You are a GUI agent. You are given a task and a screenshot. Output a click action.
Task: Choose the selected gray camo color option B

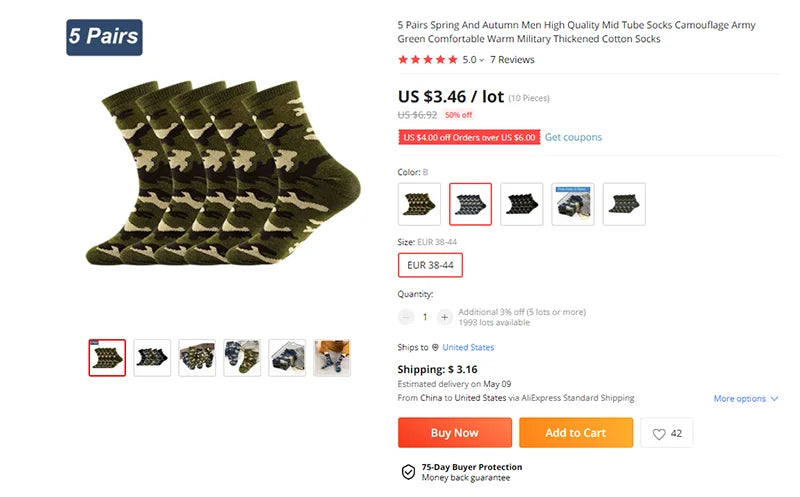point(470,204)
